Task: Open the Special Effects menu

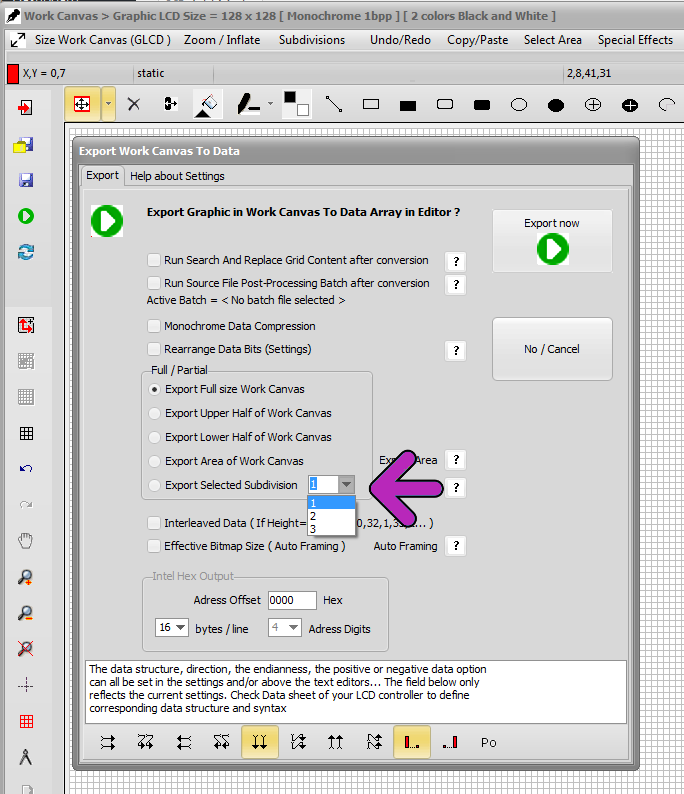Action: point(635,40)
